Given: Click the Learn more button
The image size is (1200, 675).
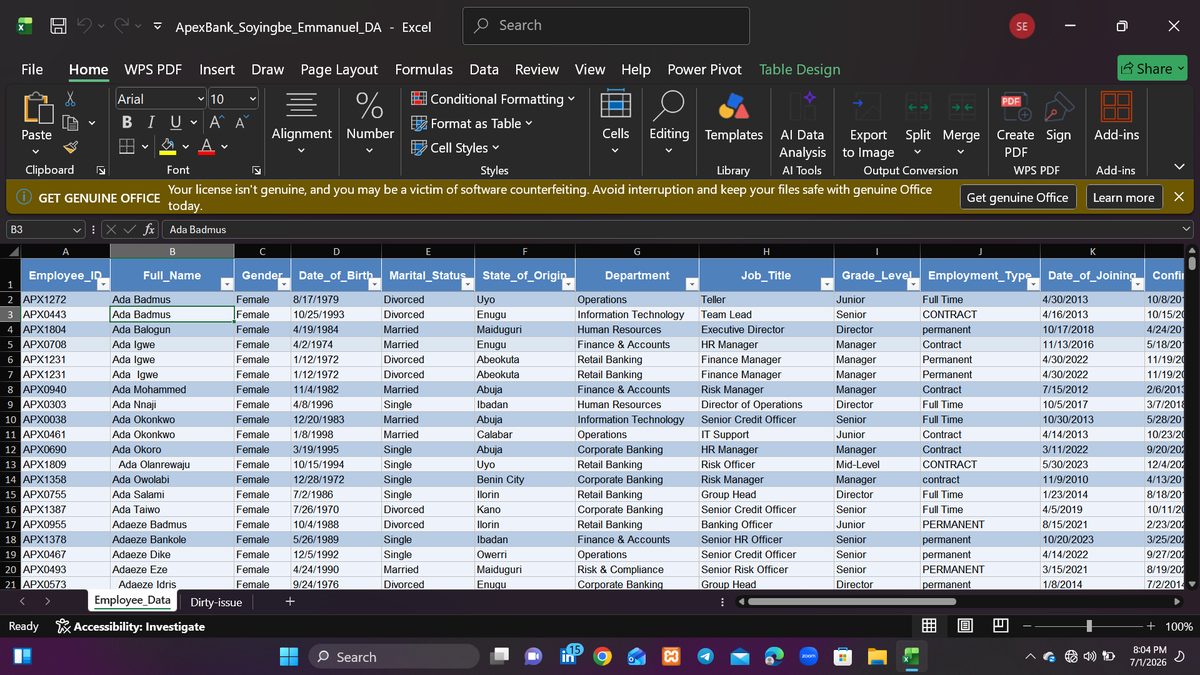Looking at the screenshot, I should 1124,197.
